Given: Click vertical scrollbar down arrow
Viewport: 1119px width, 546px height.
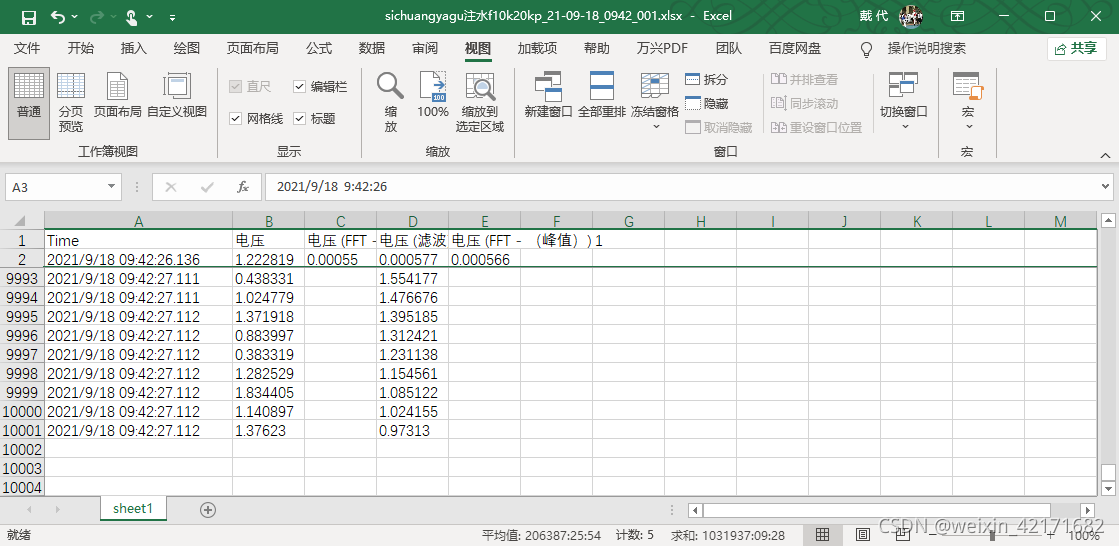Looking at the screenshot, I should 1108,489.
